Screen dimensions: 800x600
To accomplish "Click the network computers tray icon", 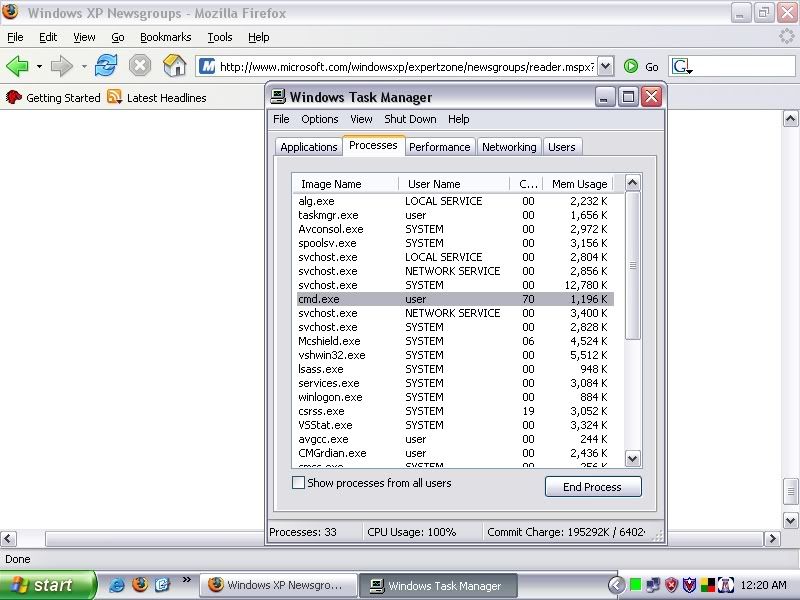I will 653,585.
